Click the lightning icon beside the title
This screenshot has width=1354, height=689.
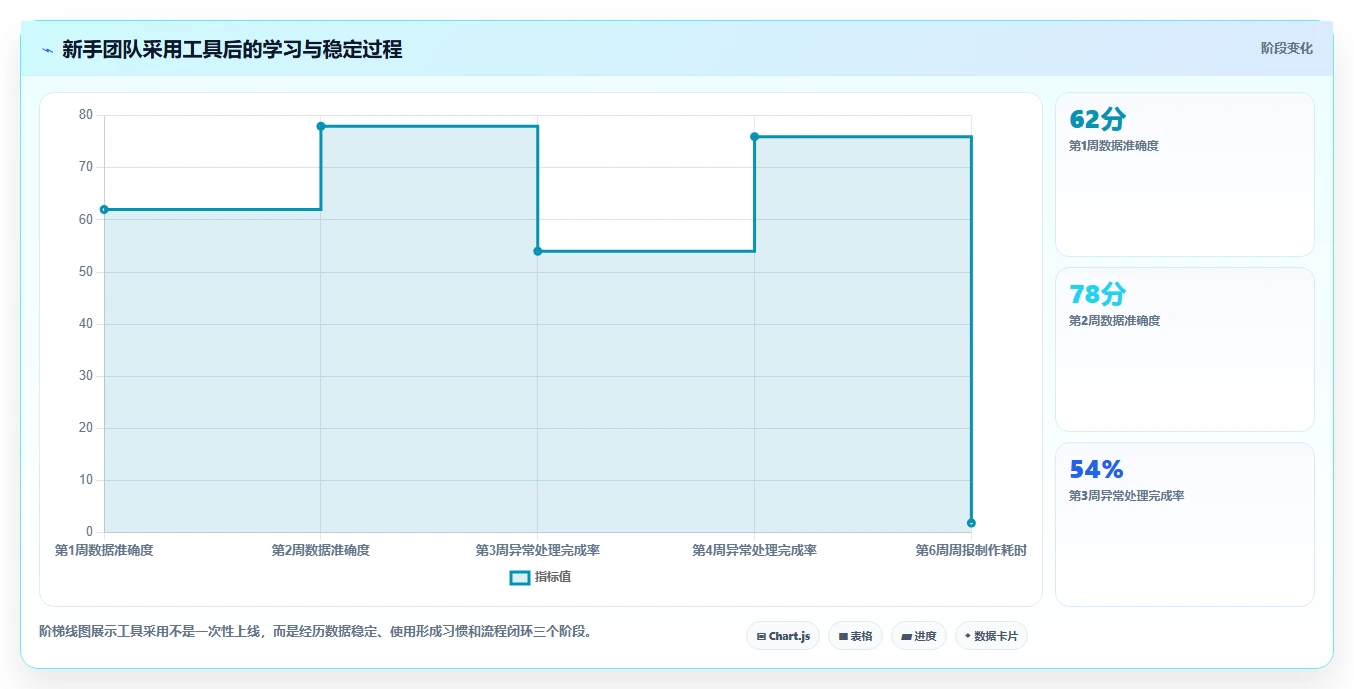tap(48, 50)
